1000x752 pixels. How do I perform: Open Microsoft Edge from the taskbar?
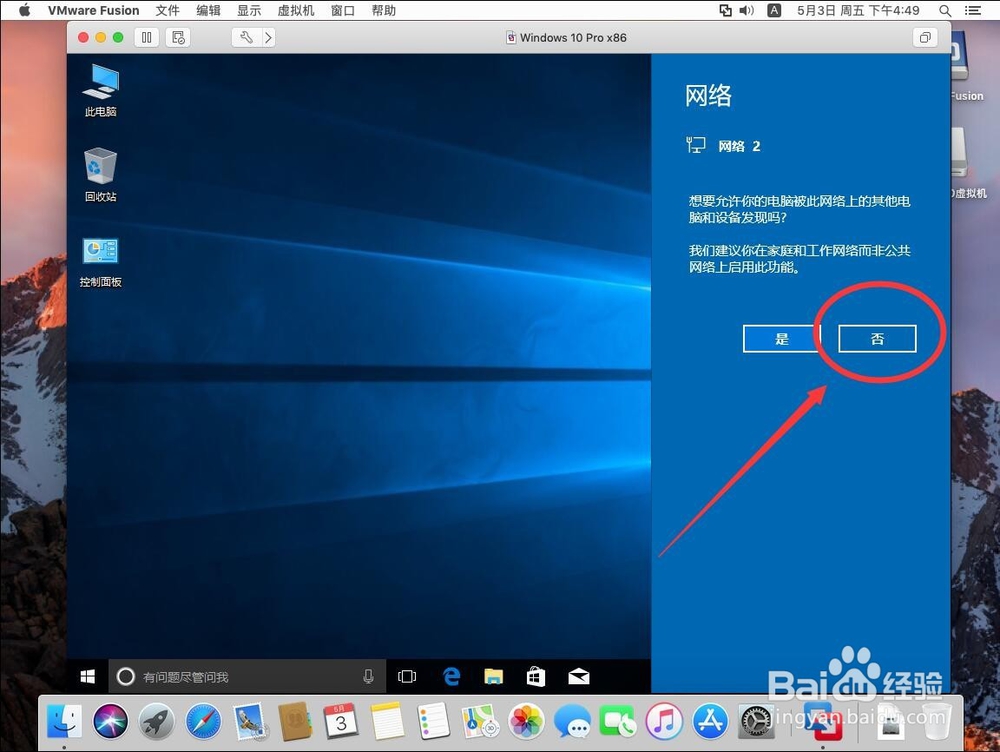coord(451,676)
